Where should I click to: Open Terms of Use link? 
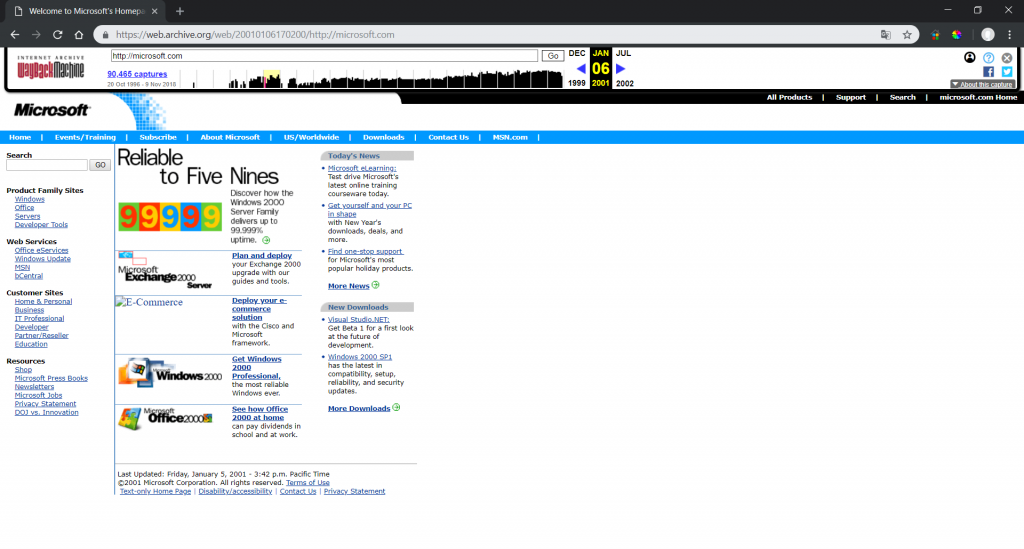coord(308,483)
